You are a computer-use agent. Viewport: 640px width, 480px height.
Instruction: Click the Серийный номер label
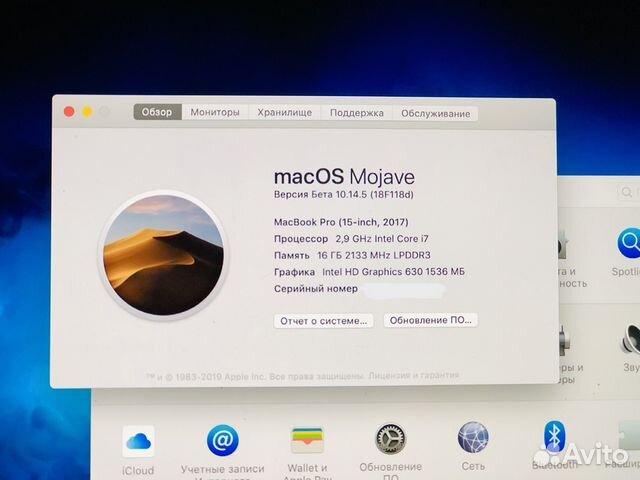coord(316,289)
